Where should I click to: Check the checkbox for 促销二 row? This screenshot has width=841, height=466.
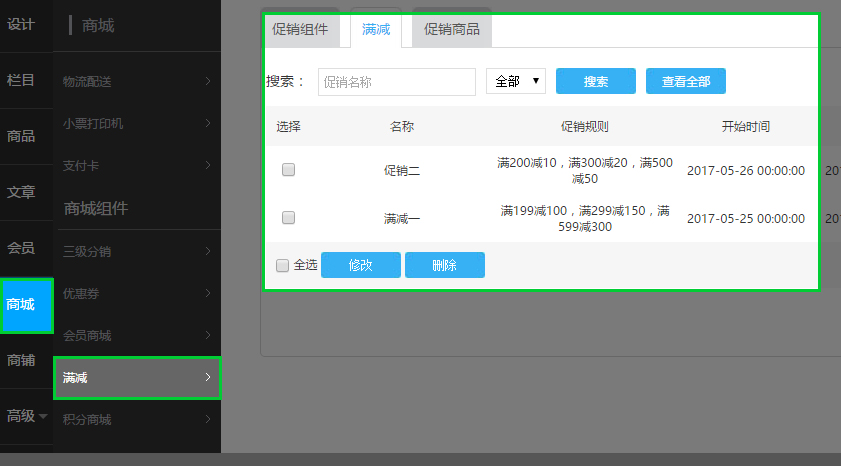288,170
